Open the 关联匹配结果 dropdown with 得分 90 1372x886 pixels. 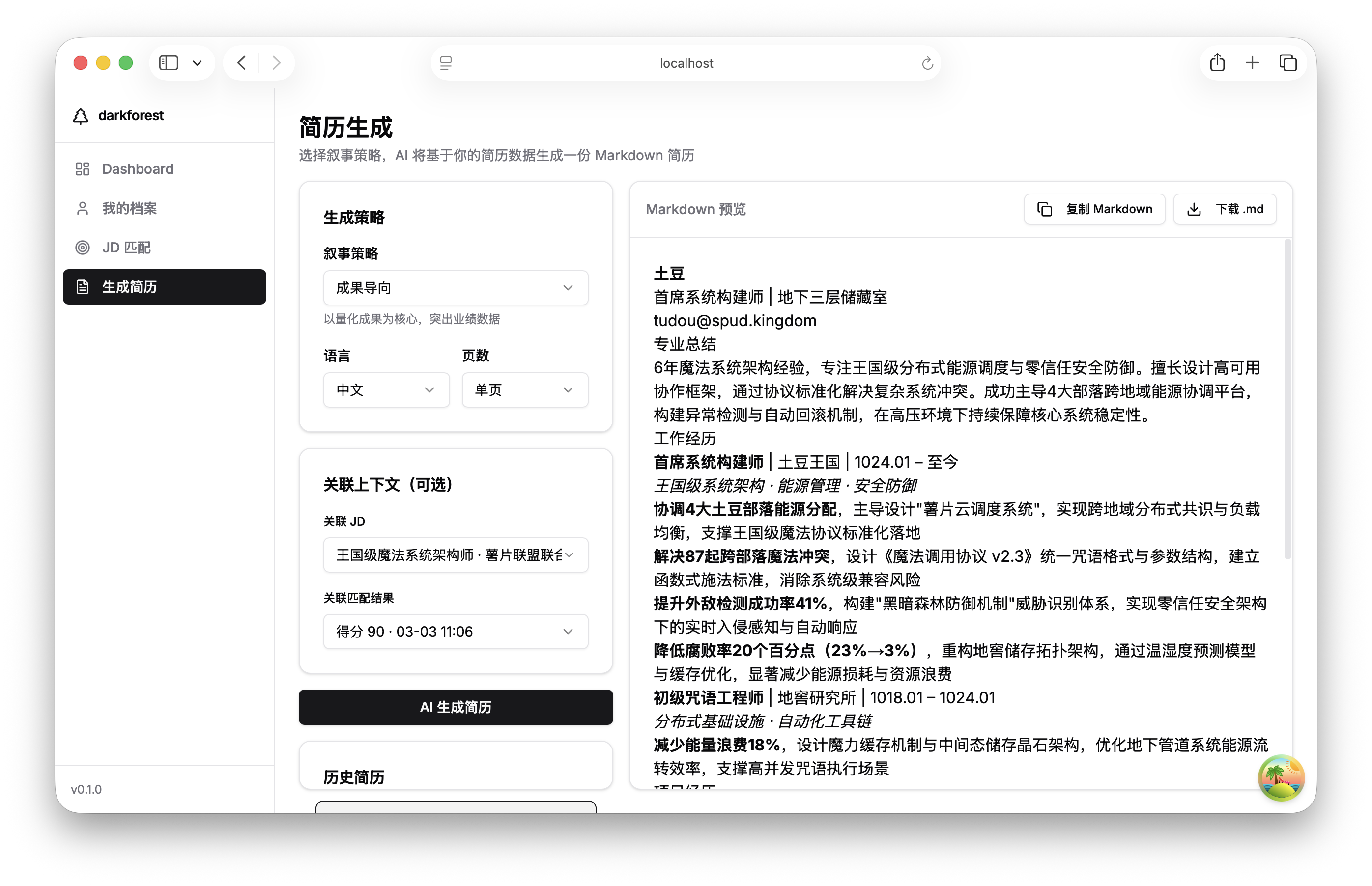pyautogui.click(x=455, y=631)
